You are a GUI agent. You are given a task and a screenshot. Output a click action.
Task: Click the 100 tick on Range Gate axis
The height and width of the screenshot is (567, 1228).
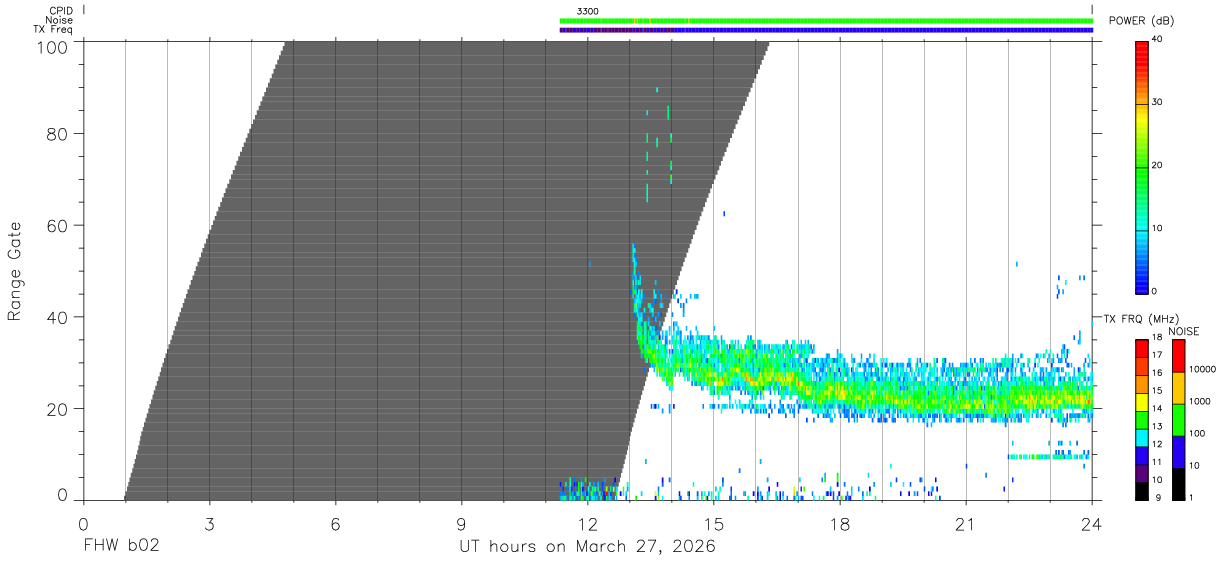(51, 48)
